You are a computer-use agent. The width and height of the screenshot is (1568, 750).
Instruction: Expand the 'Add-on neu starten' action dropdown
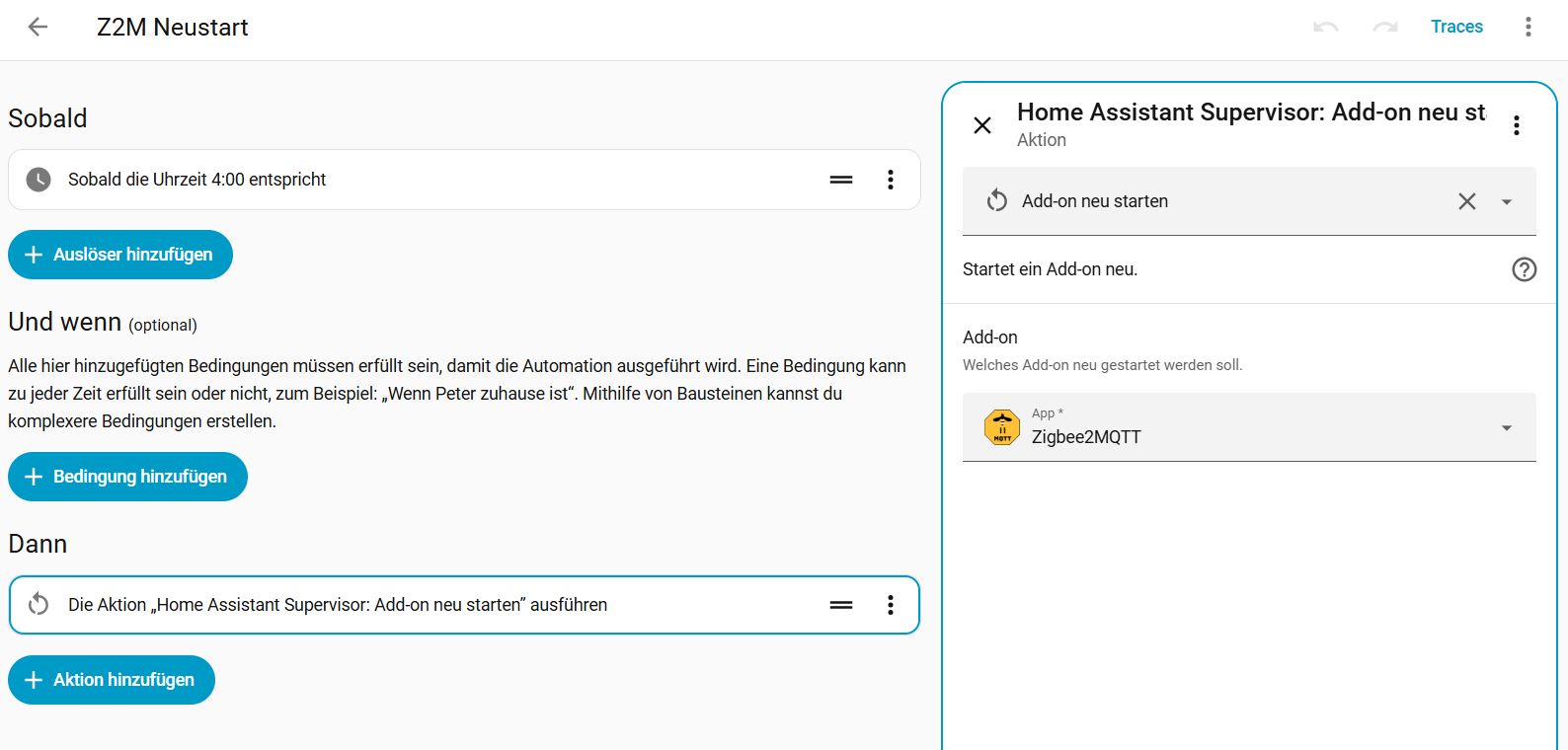coord(1507,201)
